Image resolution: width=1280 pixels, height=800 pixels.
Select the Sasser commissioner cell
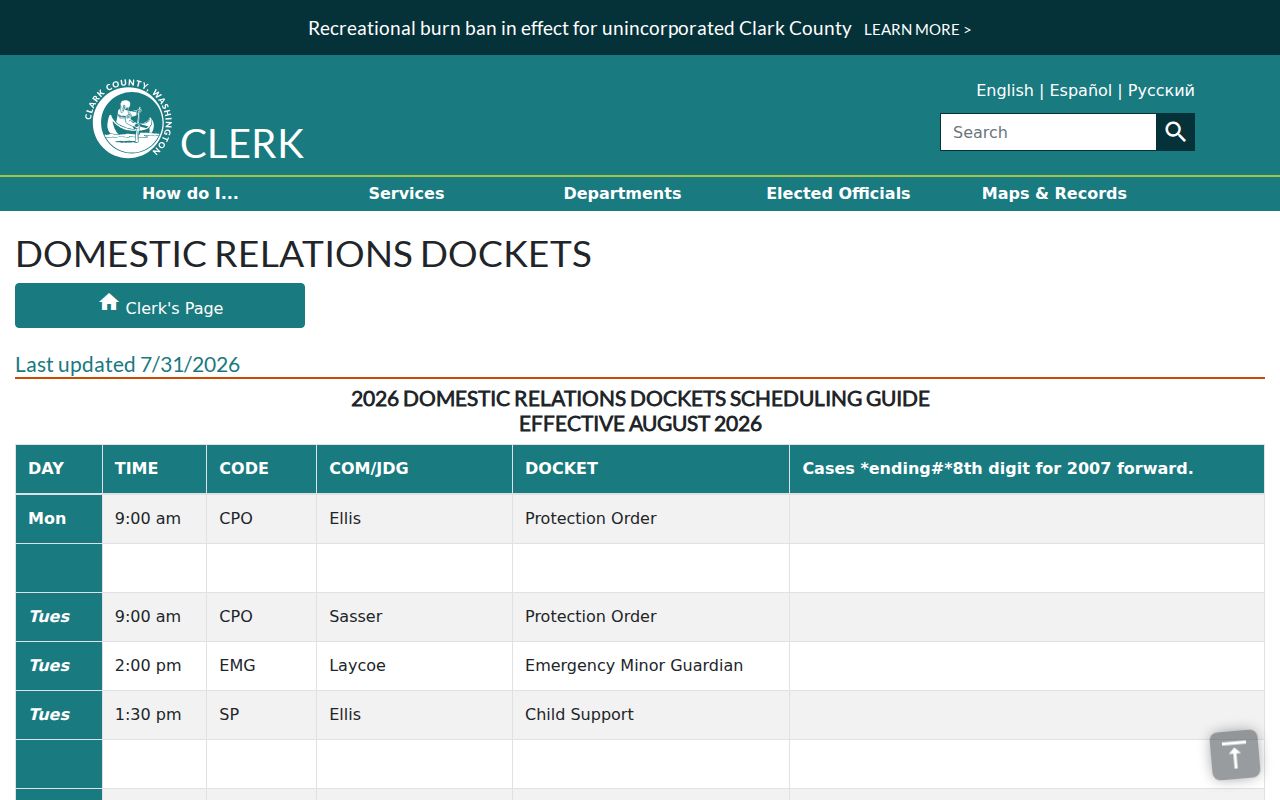point(414,617)
